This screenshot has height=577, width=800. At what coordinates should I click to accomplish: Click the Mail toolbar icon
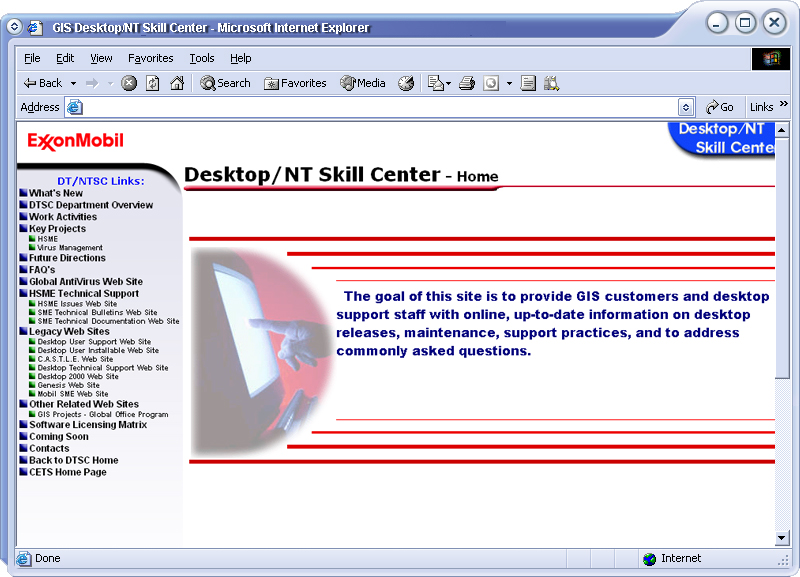pyautogui.click(x=436, y=83)
